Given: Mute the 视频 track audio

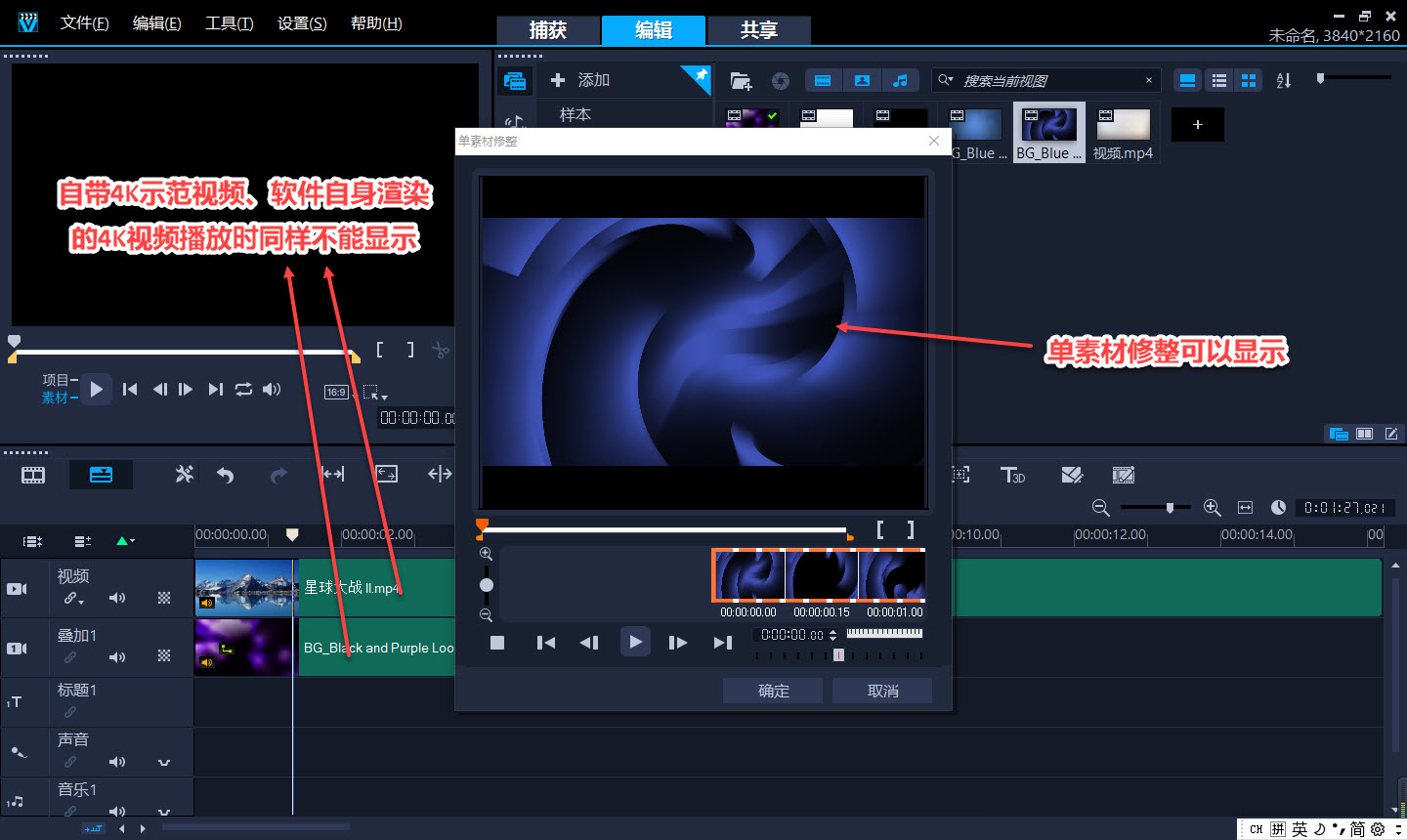Looking at the screenshot, I should [117, 598].
